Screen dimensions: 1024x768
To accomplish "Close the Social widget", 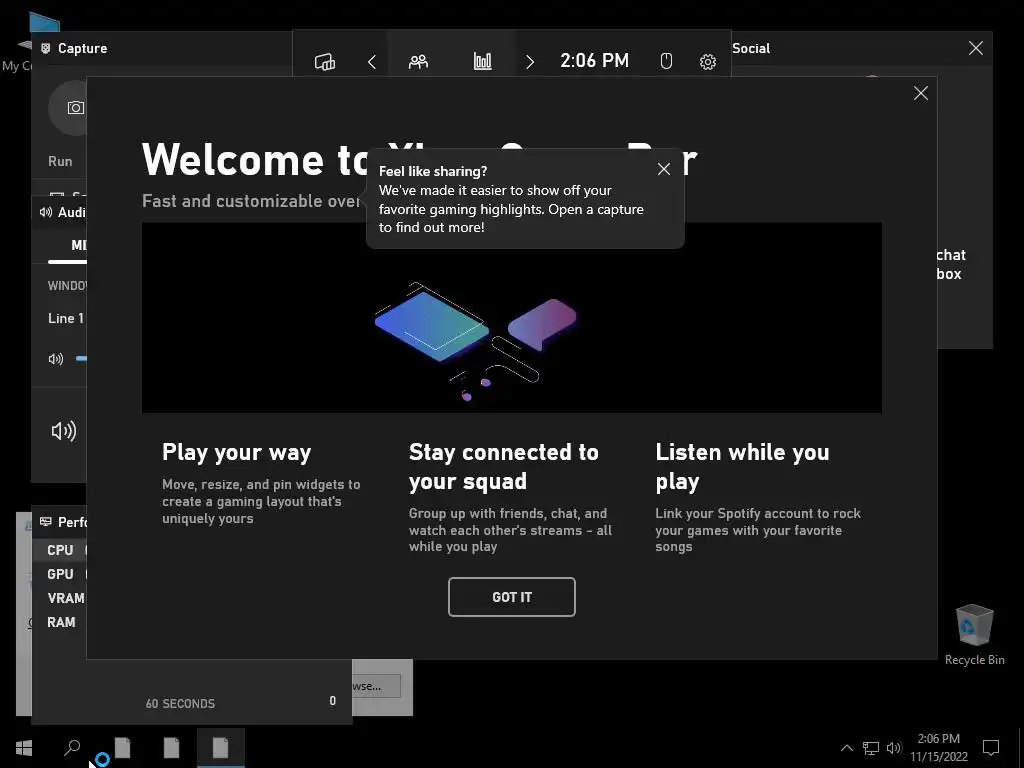I will click(976, 48).
